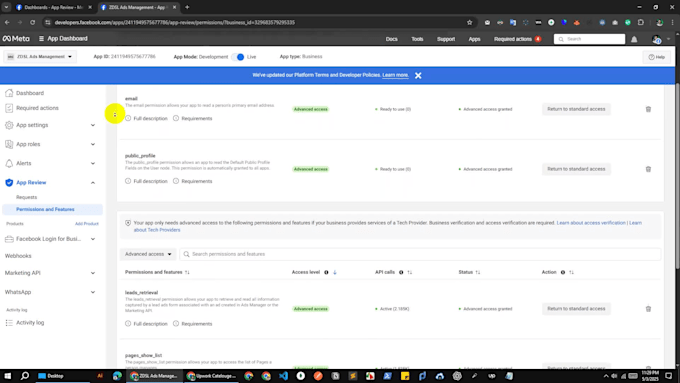Delete the leads_retrieval permission with trash icon
The width and height of the screenshot is (680, 383).
coord(648,309)
